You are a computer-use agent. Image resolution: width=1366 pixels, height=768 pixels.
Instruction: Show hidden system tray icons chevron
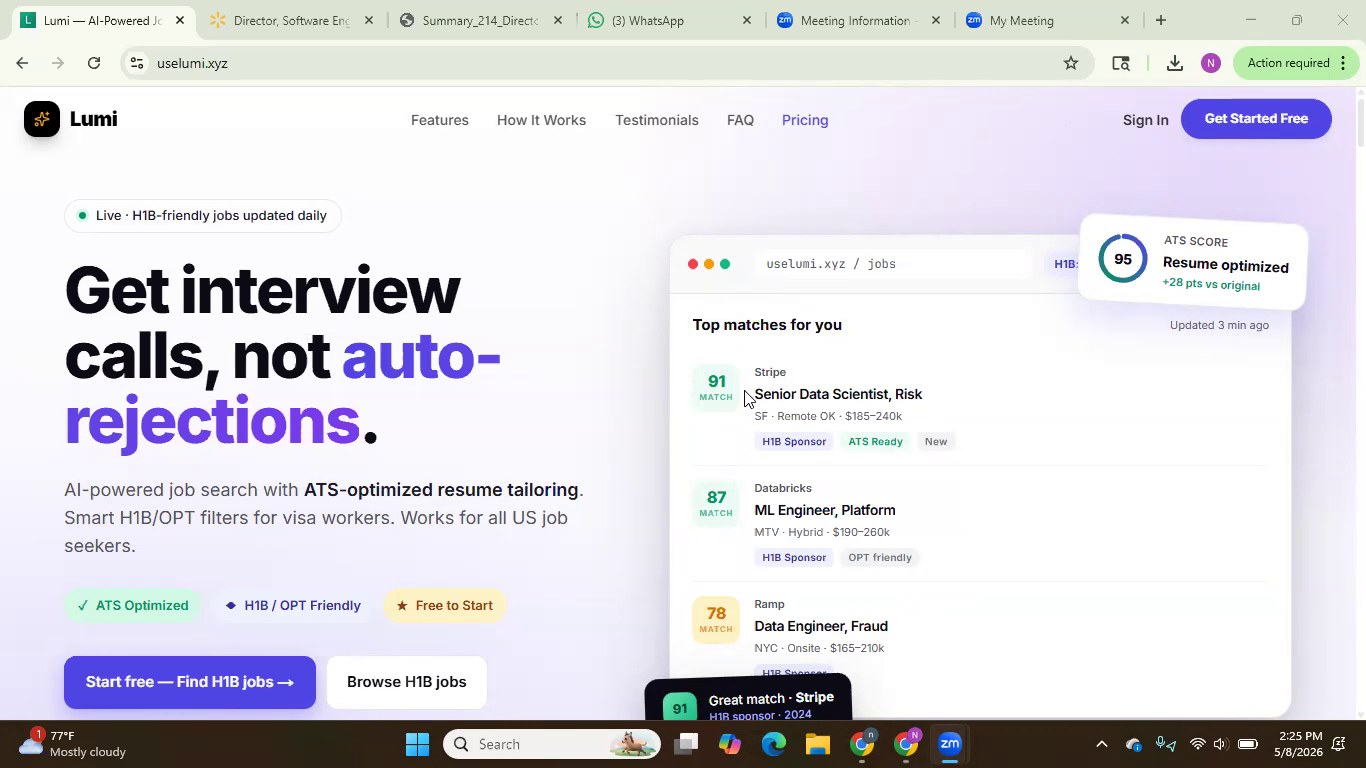tap(1102, 744)
